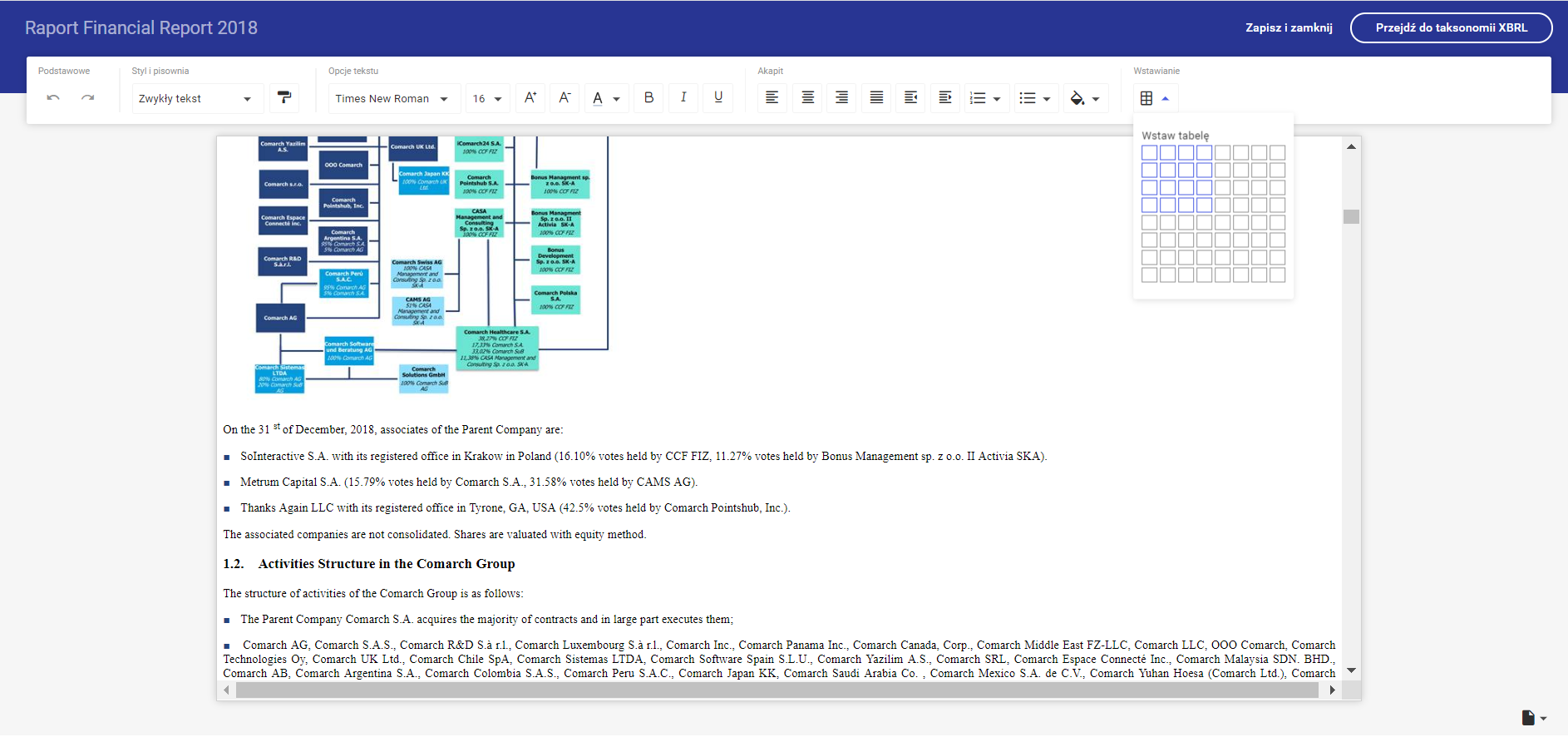Expand the arrow beside the page icon

1544,718
